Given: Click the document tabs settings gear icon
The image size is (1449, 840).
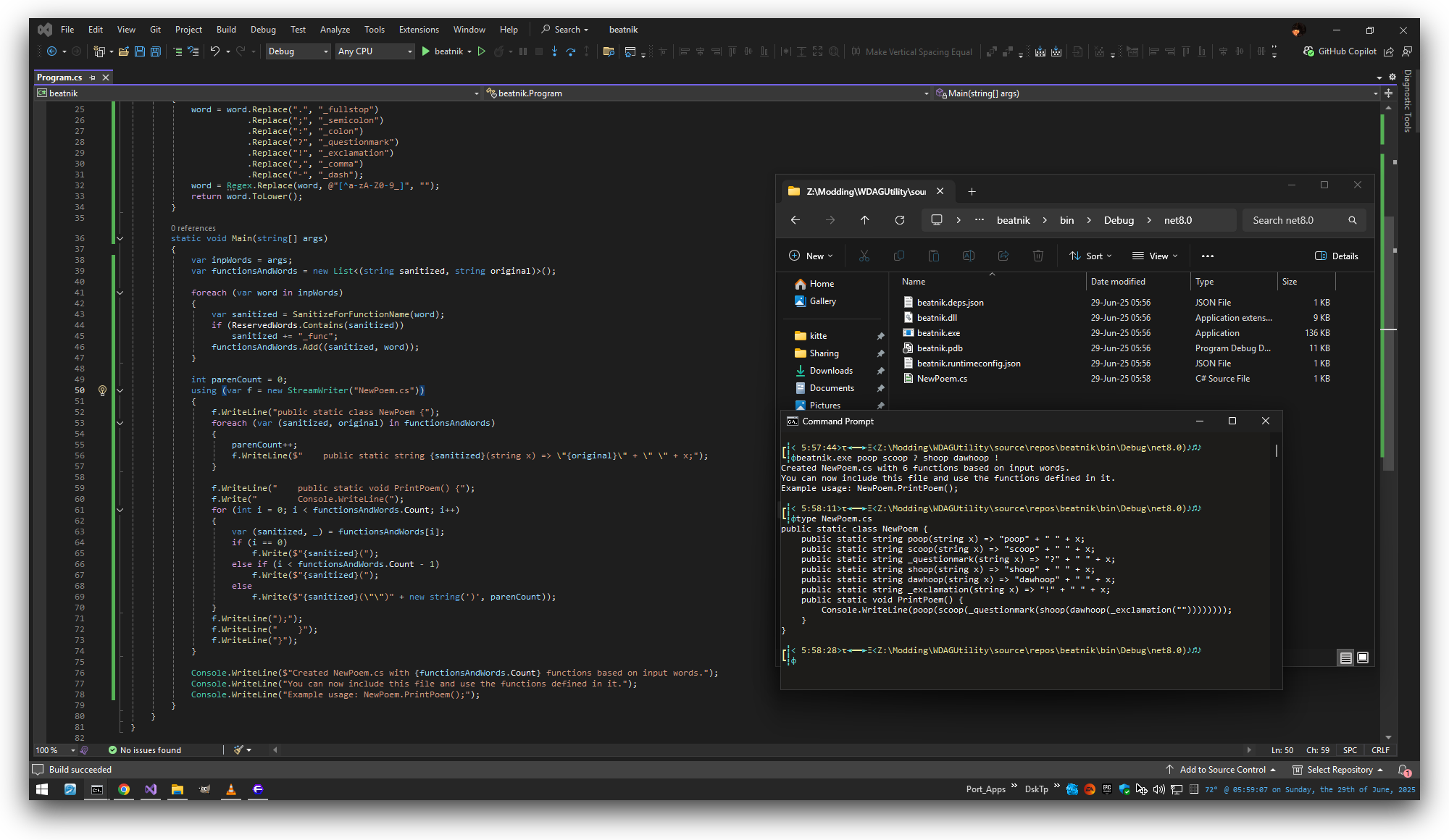Looking at the screenshot, I should click(1392, 77).
